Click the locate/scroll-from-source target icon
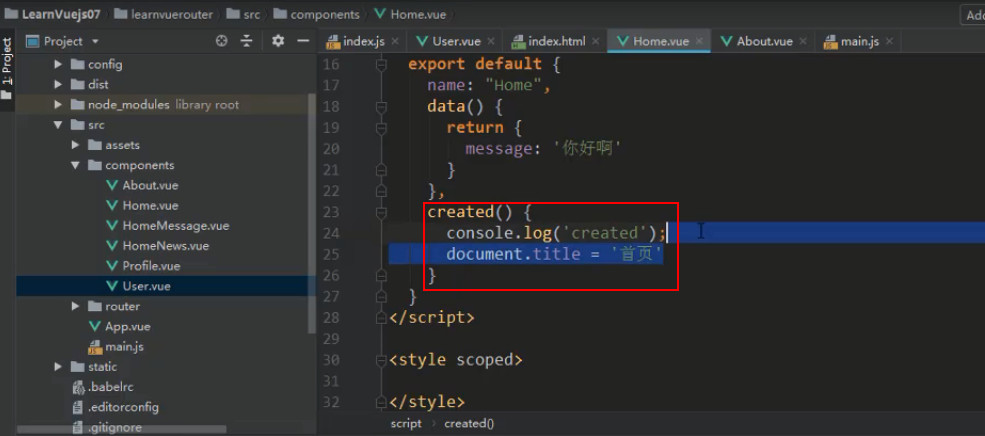 221,41
